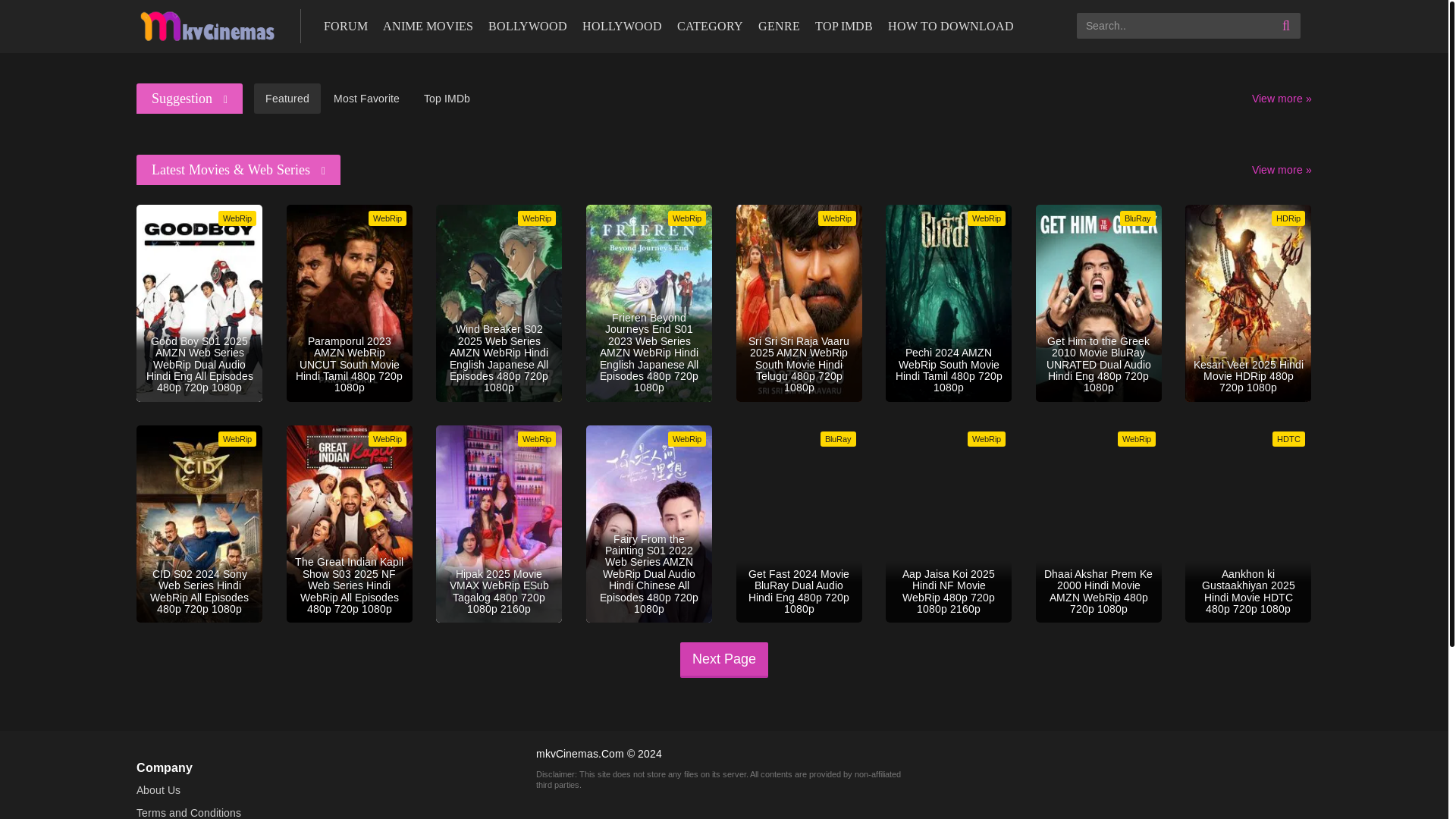This screenshot has width=1456, height=819.
Task: Open HOW TO DOWNLOAD page
Action: [951, 27]
